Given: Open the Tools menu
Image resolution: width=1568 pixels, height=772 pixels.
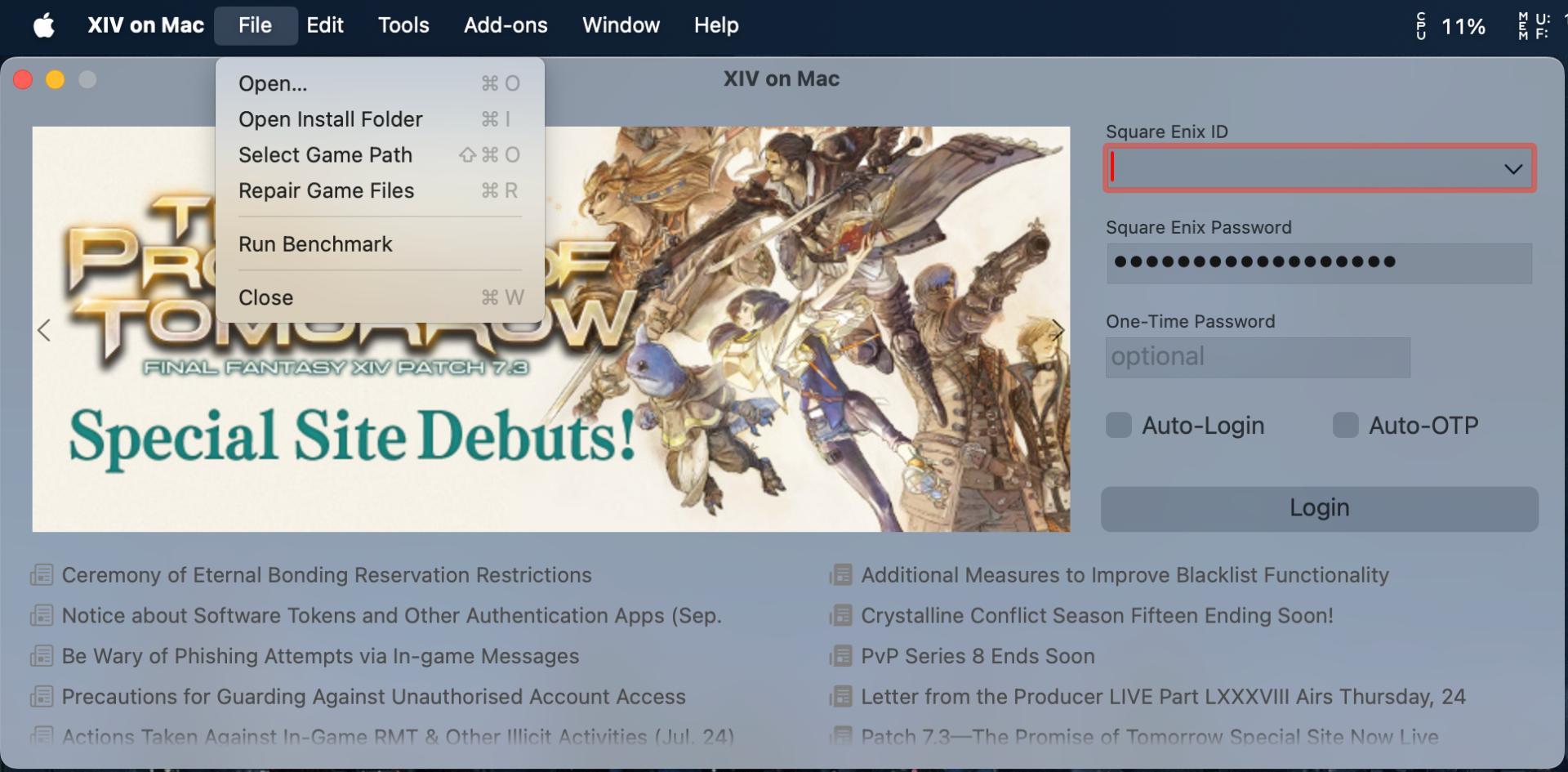Looking at the screenshot, I should pyautogui.click(x=403, y=25).
